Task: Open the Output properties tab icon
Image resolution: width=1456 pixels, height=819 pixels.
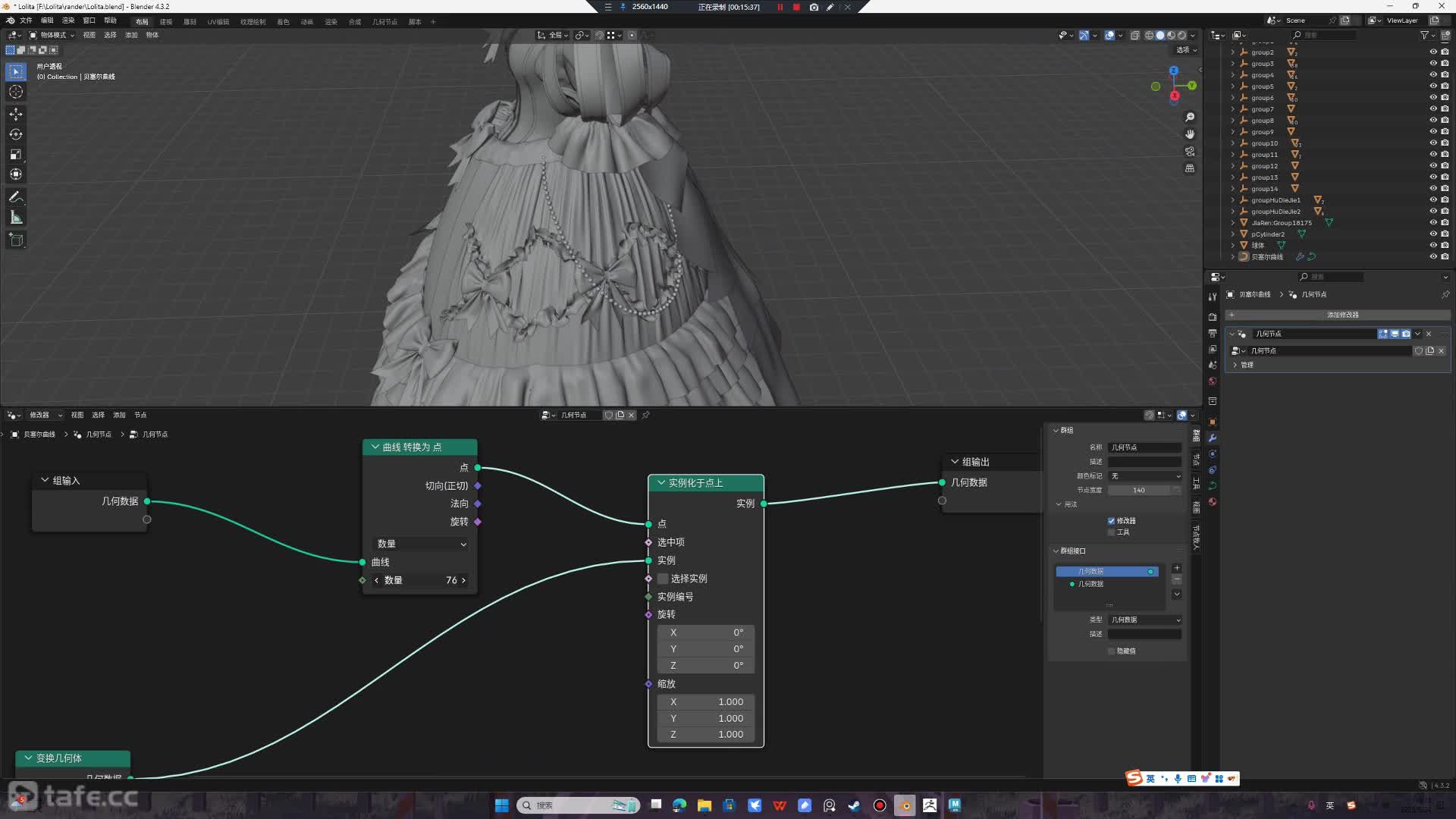Action: pyautogui.click(x=1213, y=333)
